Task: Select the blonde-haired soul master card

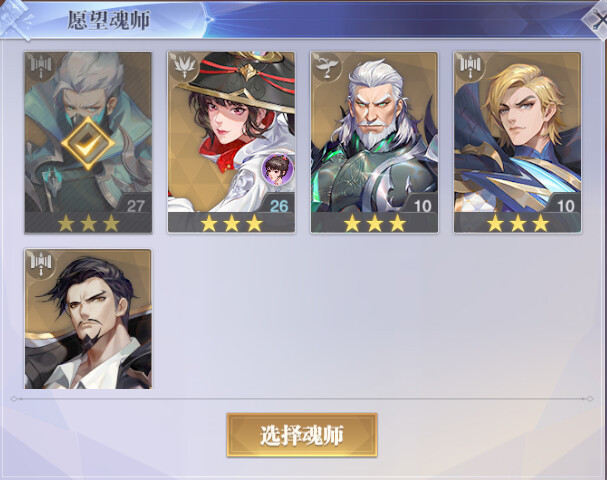Action: click(518, 142)
